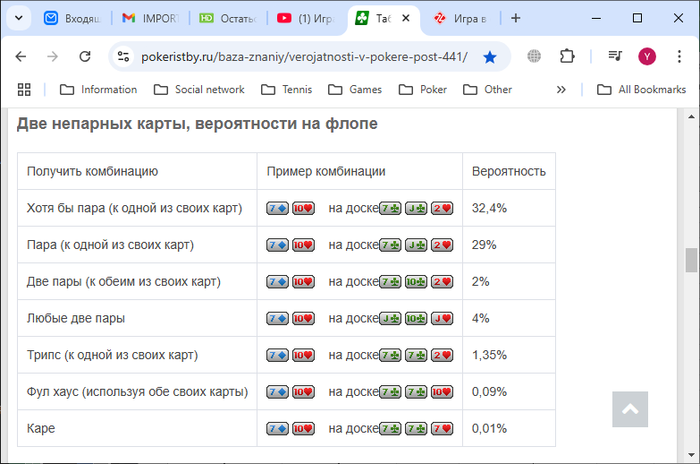Open the media control playlist icon
This screenshot has width=700, height=464.
pyautogui.click(x=615, y=56)
